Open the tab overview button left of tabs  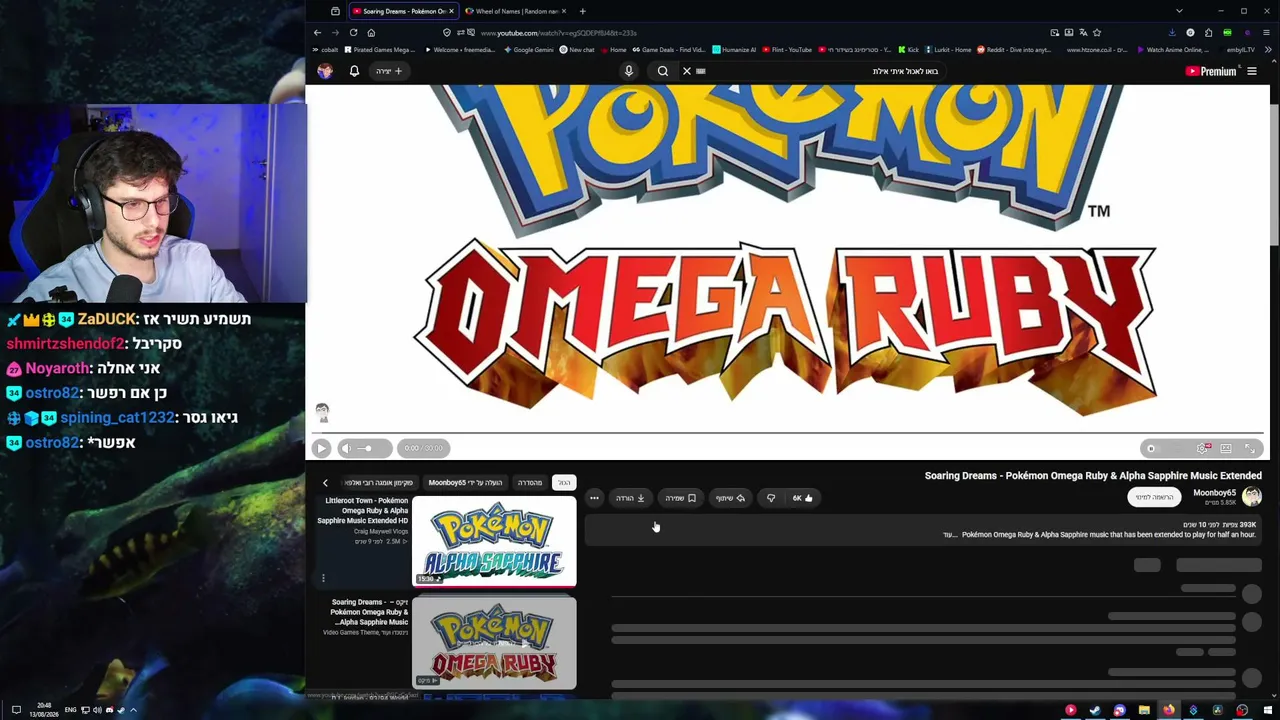(335, 11)
